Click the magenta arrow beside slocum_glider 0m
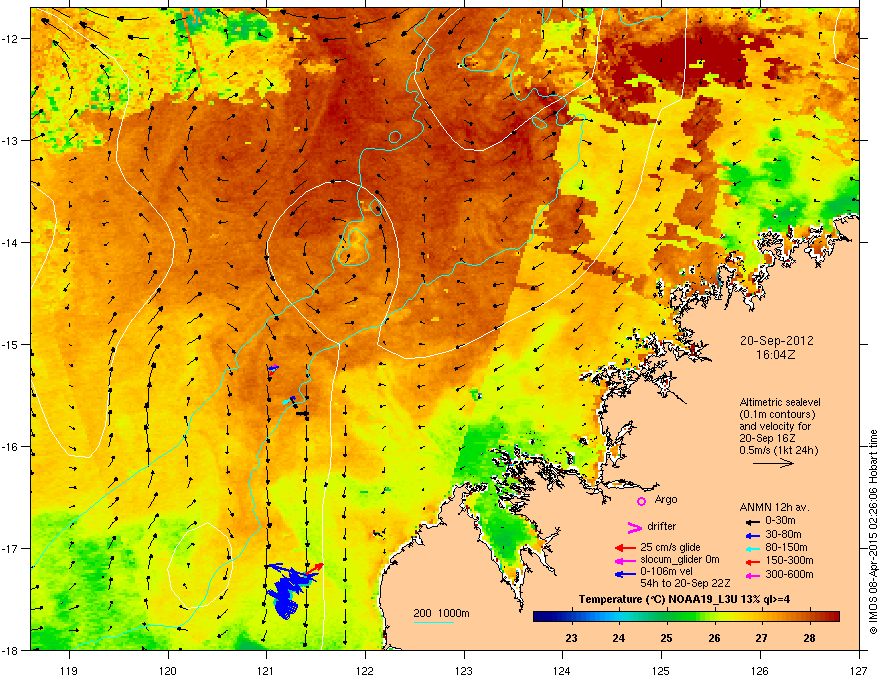 coord(625,561)
